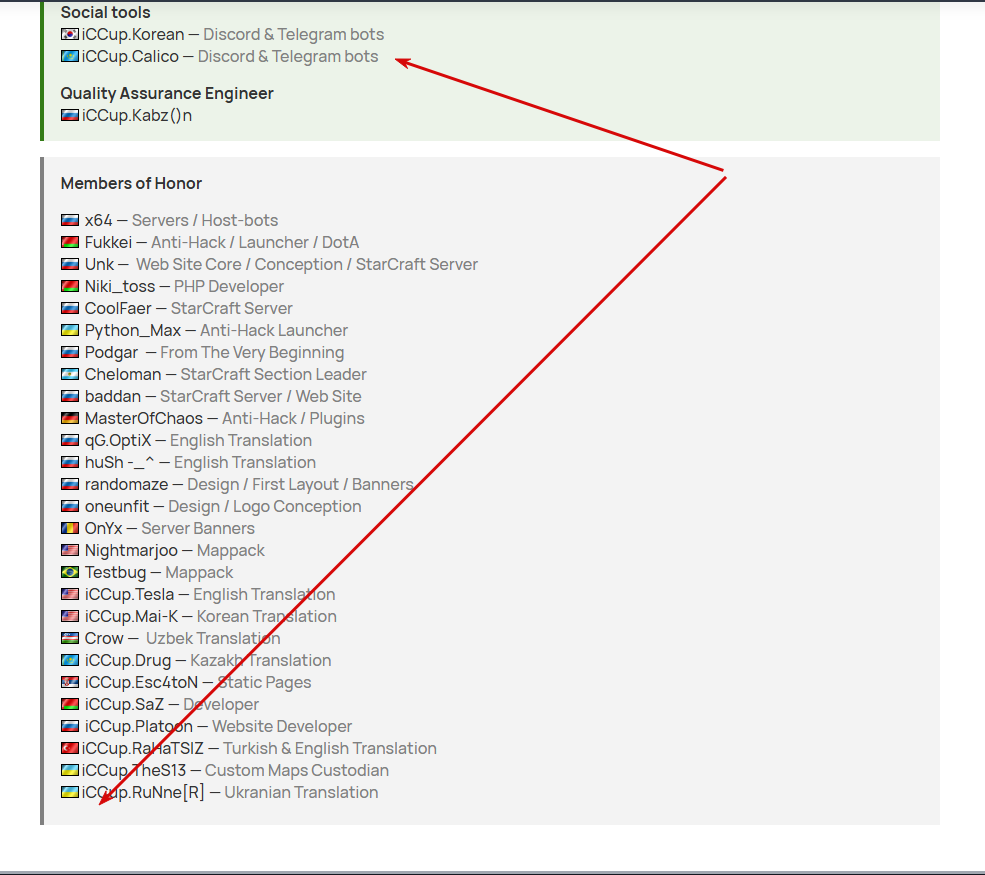The height and width of the screenshot is (875, 985).
Task: Click the text 'Anti-Hack / Launcher / DotA'
Action: 255,242
